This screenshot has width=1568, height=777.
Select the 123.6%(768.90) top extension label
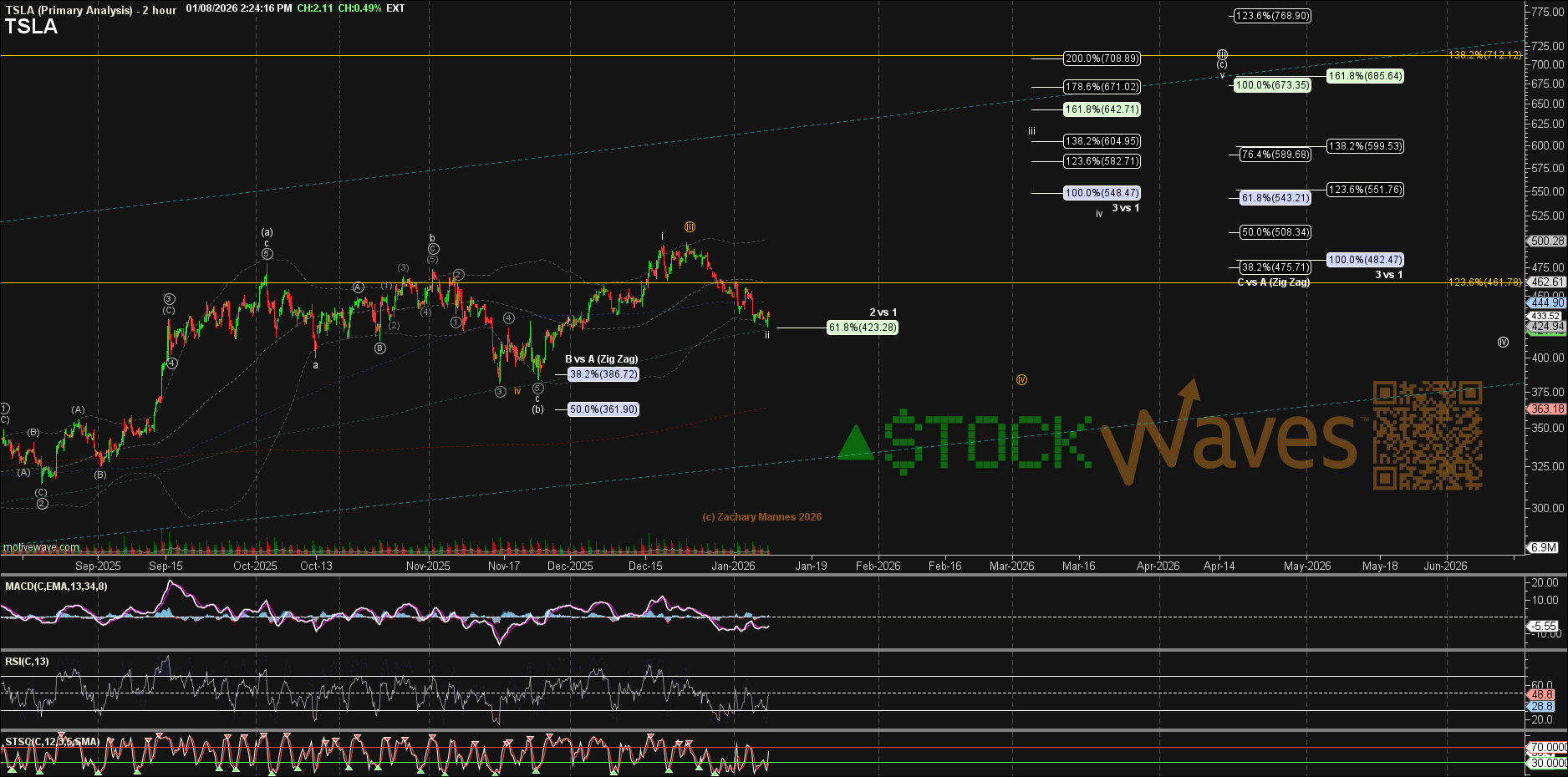pyautogui.click(x=1272, y=16)
